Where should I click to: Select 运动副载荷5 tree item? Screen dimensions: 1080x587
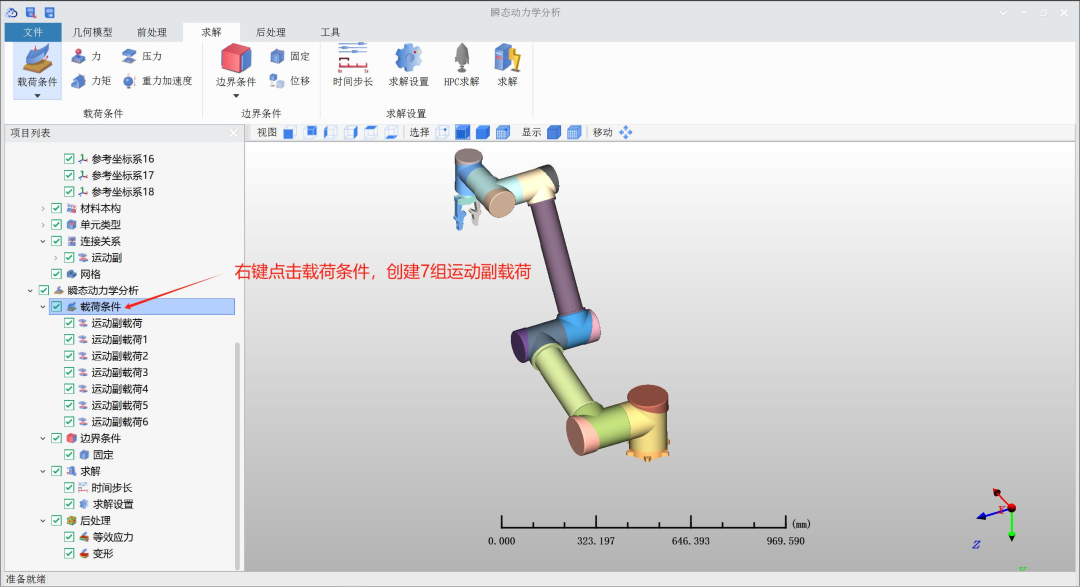coord(120,405)
